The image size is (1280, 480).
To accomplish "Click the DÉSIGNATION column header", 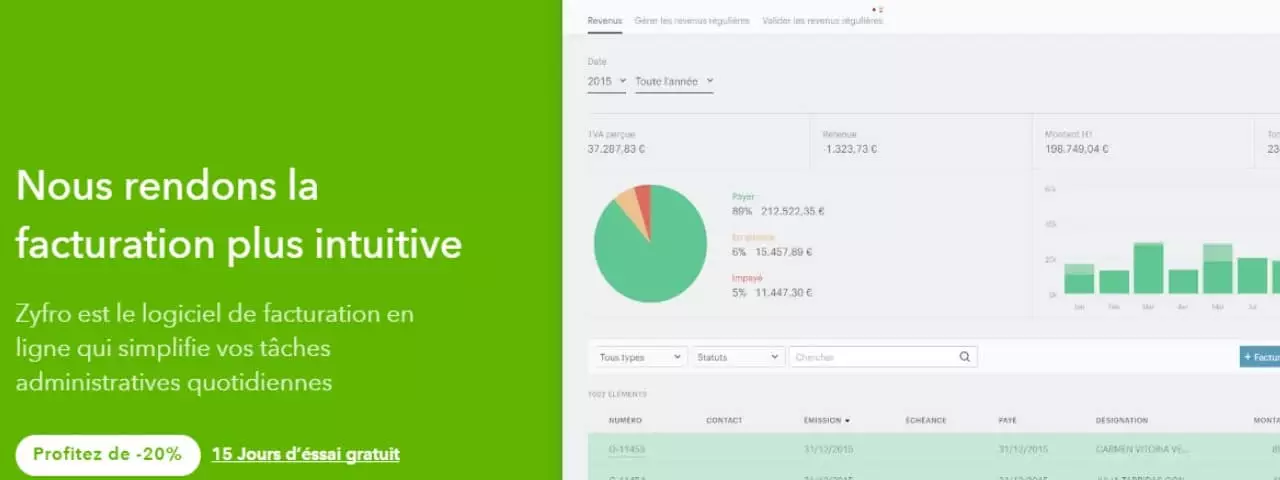I will tap(1122, 421).
